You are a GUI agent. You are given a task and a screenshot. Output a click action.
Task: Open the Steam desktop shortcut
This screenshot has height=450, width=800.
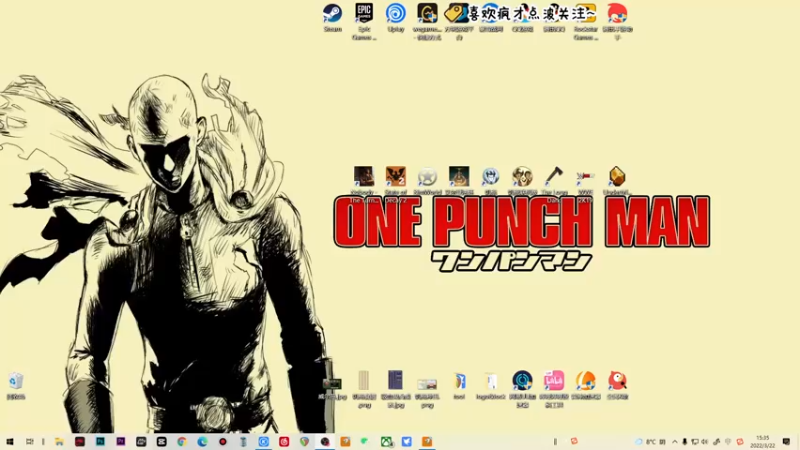pyautogui.click(x=332, y=18)
